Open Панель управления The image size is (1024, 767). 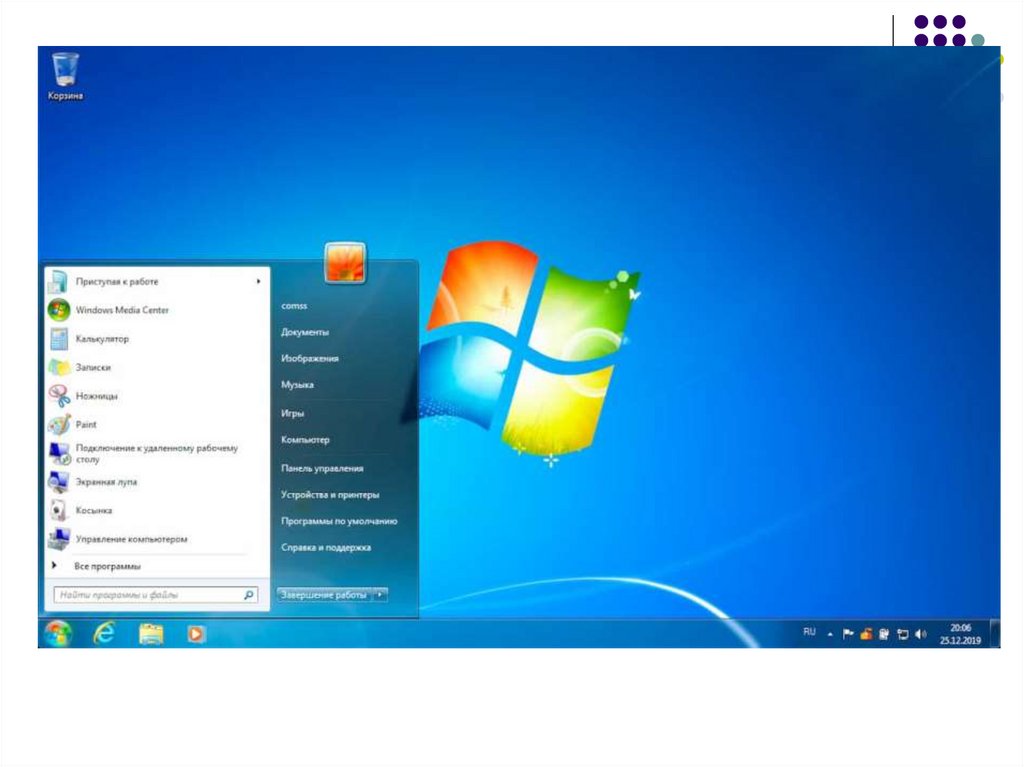click(x=322, y=468)
